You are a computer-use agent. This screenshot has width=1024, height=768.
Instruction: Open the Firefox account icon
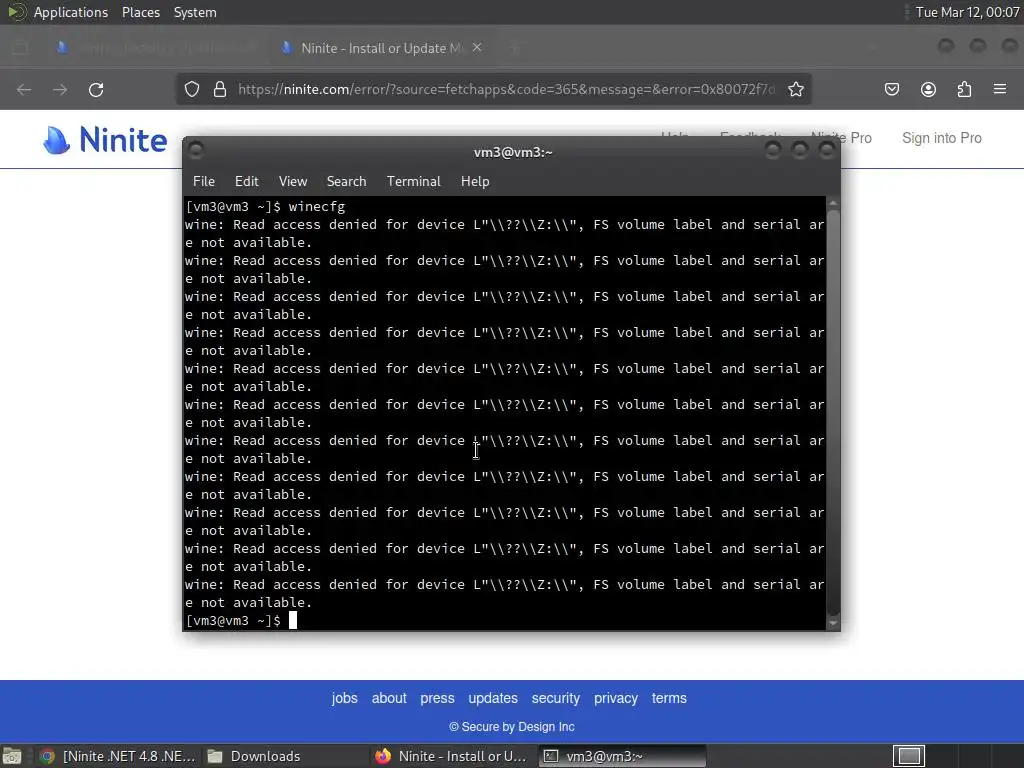point(928,89)
